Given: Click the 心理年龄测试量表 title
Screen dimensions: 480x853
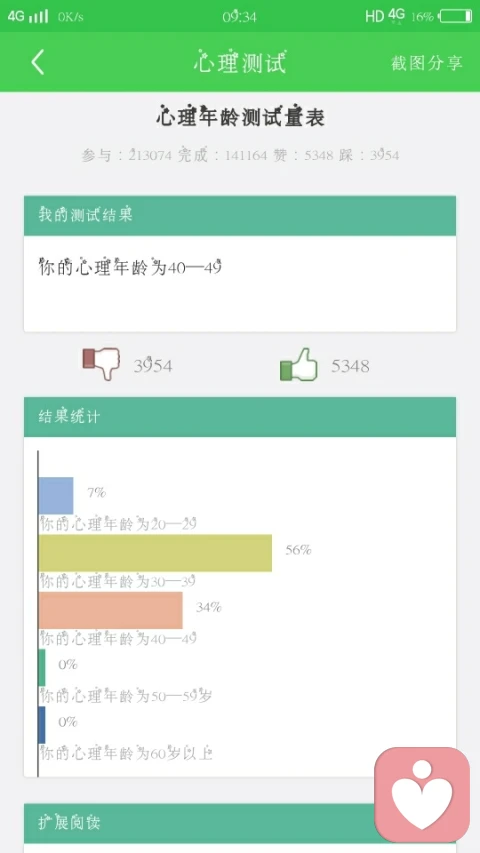Looking at the screenshot, I should [x=241, y=116].
